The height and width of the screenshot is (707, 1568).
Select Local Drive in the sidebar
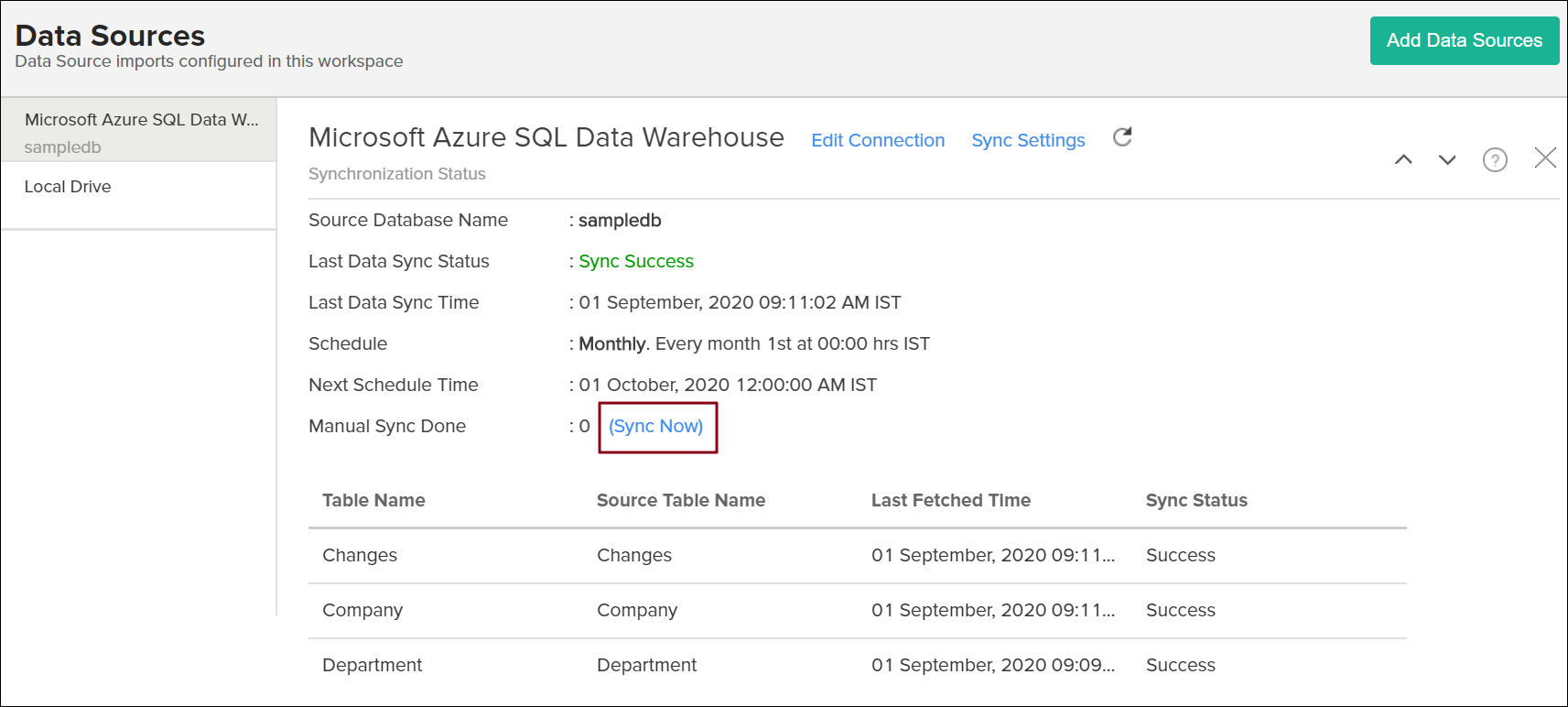pos(68,187)
